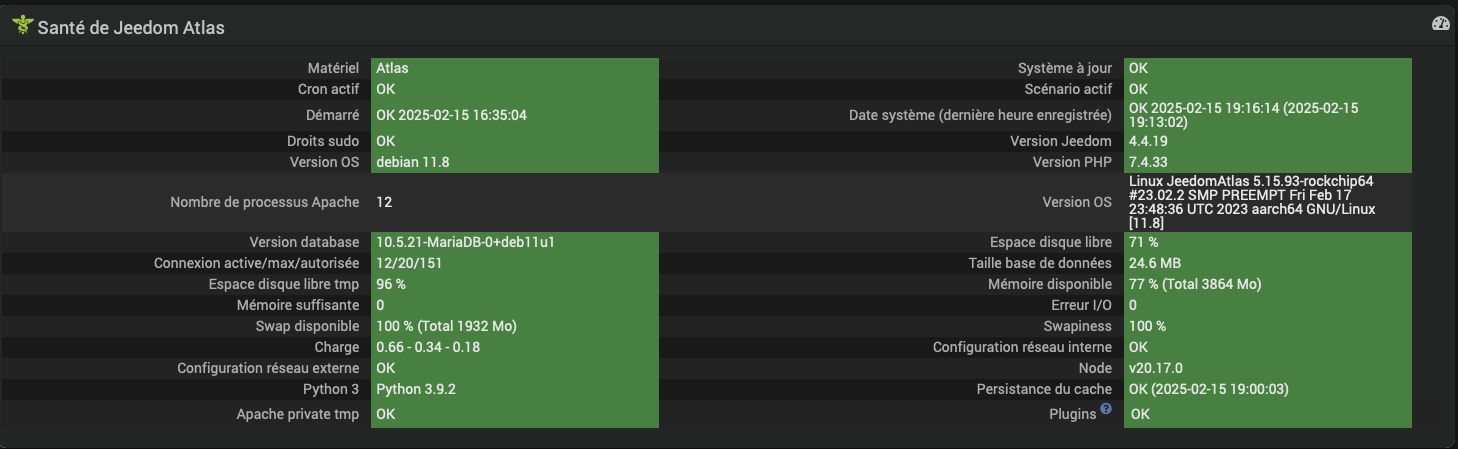1458x449 pixels.
Task: Select the Version PHP 7.4.33 cell
Action: tap(1268, 162)
